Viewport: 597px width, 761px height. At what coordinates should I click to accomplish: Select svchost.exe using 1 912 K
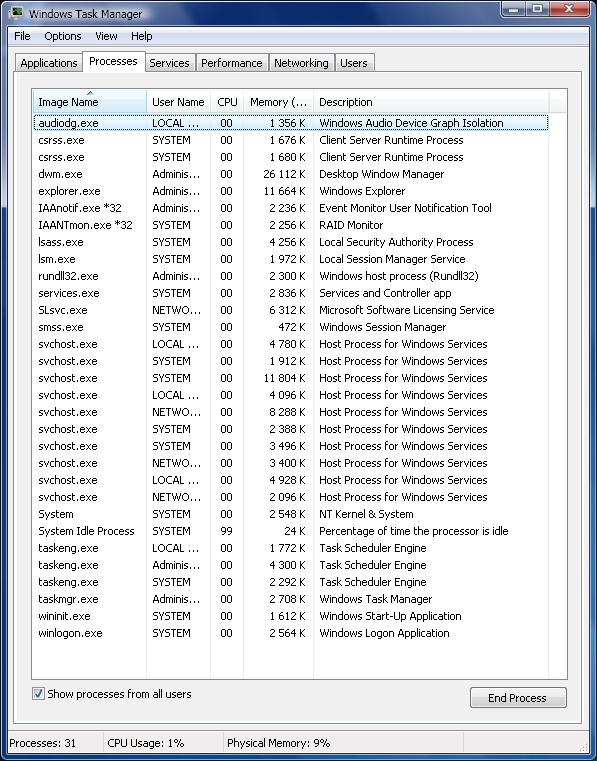(291, 361)
